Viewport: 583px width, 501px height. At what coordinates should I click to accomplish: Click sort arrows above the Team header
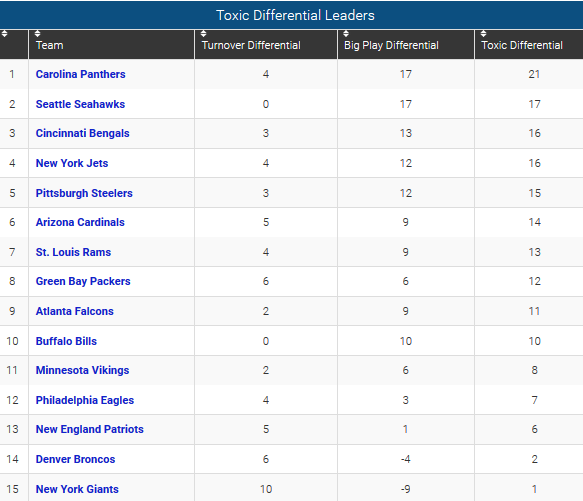pos(38,34)
